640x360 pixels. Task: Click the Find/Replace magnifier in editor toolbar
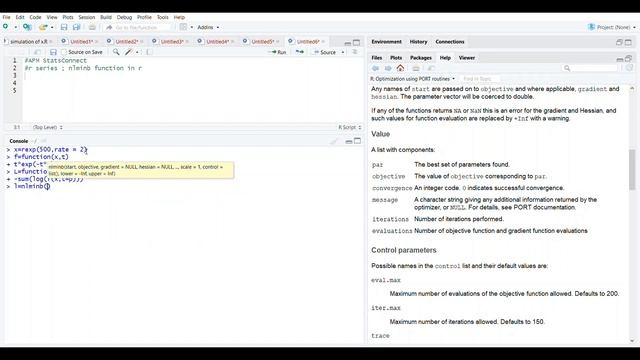[x=116, y=52]
